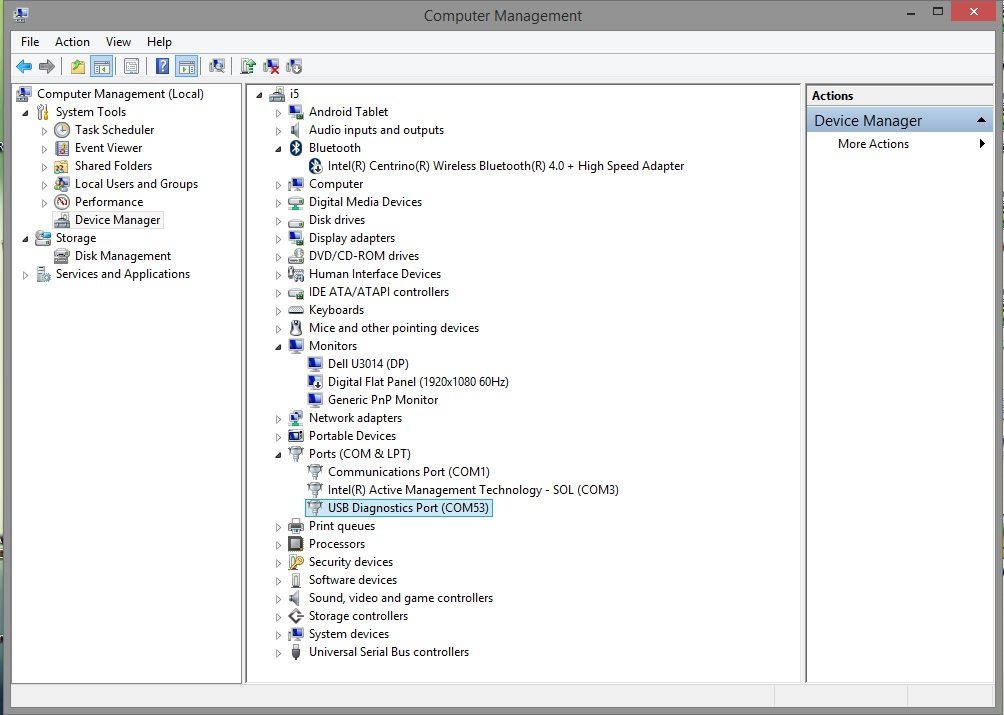Viewport: 1004px width, 715px height.
Task: Click More Actions in Actions pane
Action: click(873, 144)
